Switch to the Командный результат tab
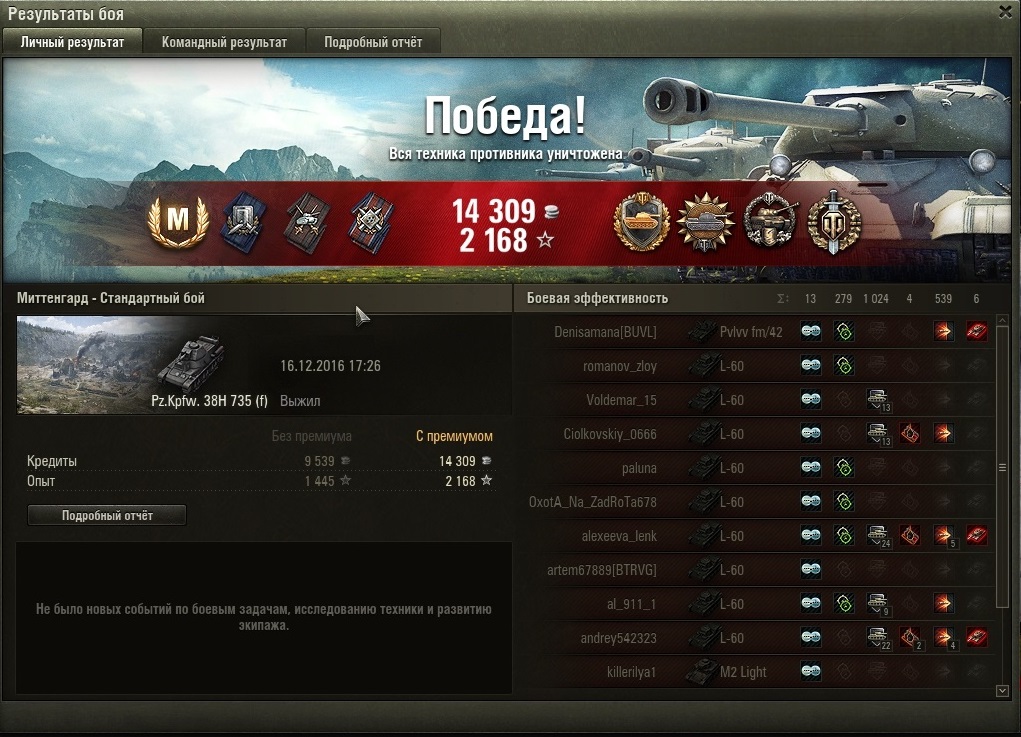The image size is (1021, 737). [224, 42]
